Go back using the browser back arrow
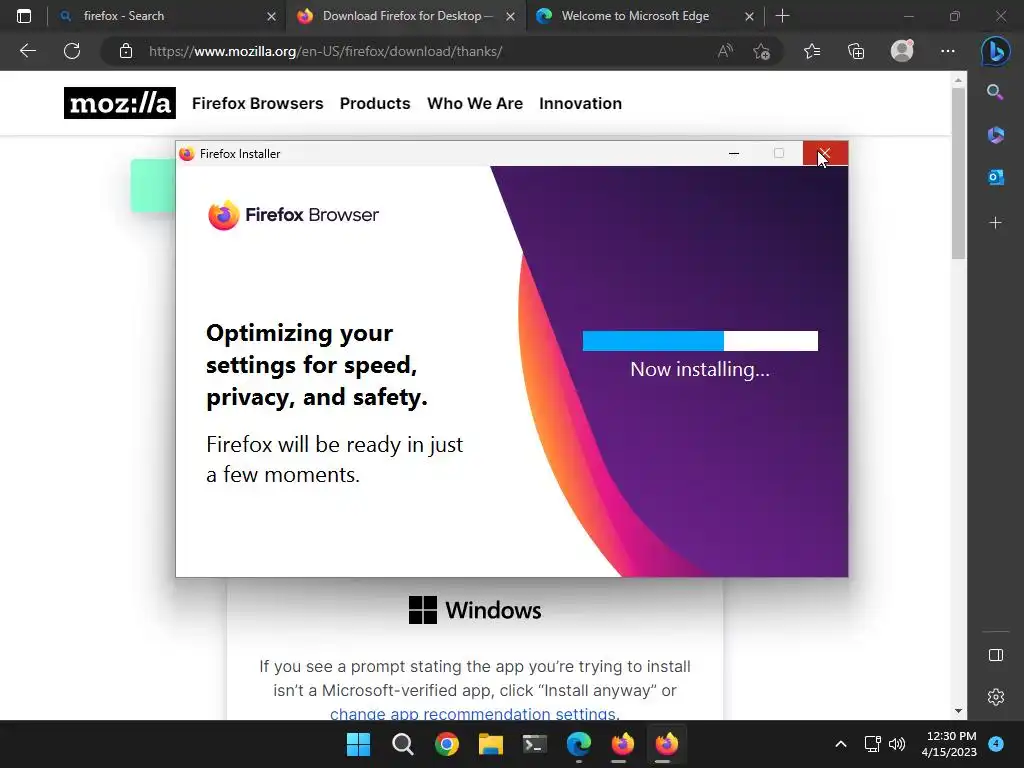 (27, 51)
